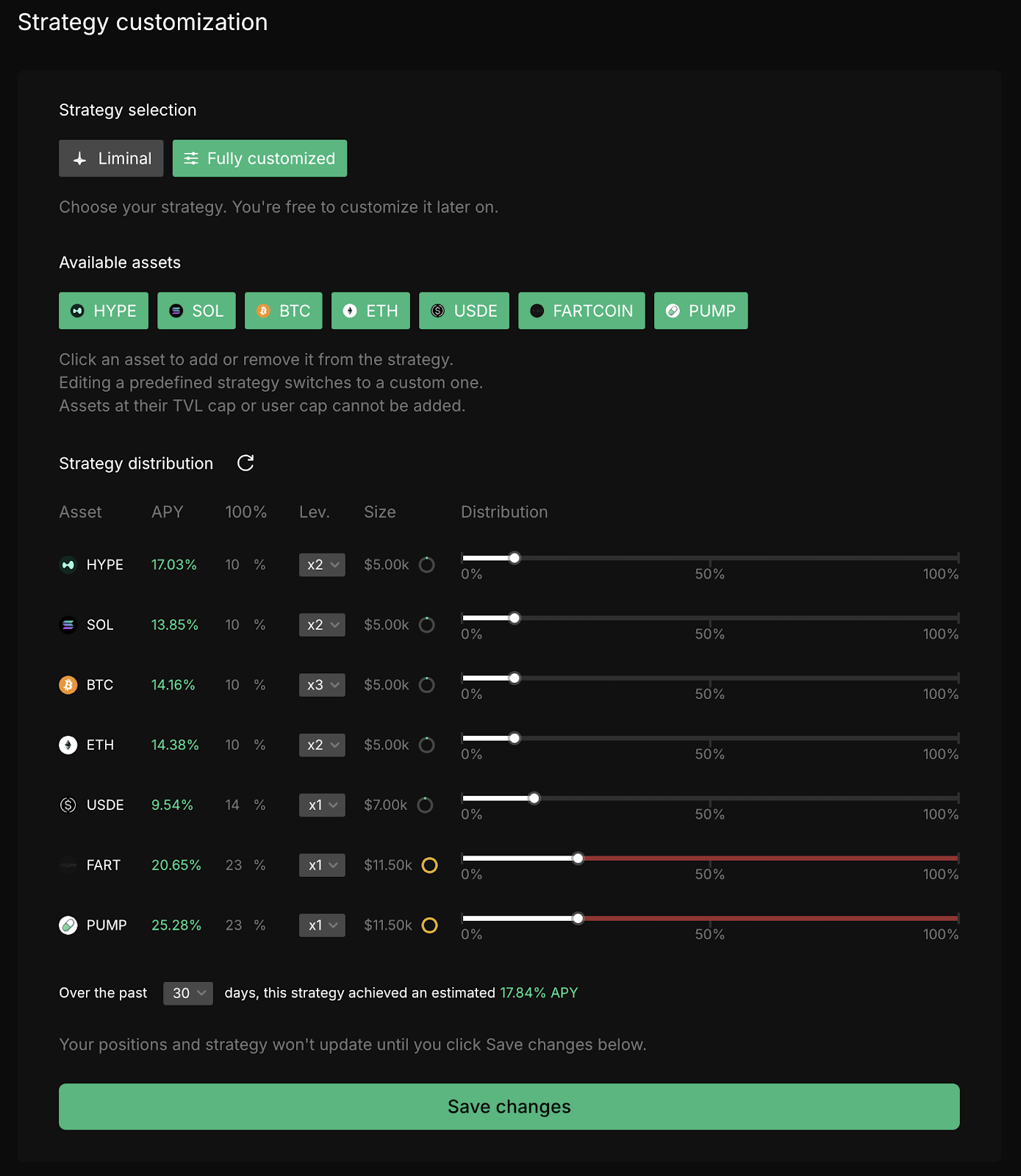Select the Liminal strategy
This screenshot has width=1021, height=1176.
click(111, 159)
